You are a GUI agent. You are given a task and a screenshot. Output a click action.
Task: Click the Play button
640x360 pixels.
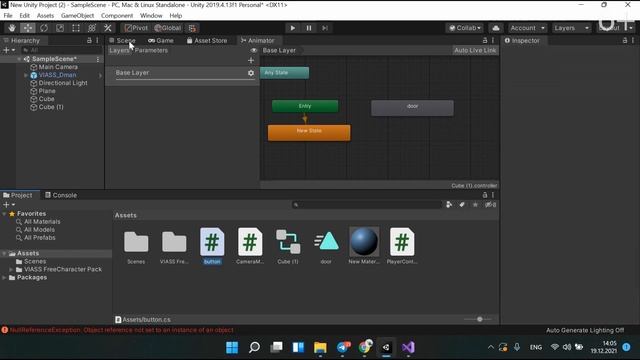click(x=292, y=28)
